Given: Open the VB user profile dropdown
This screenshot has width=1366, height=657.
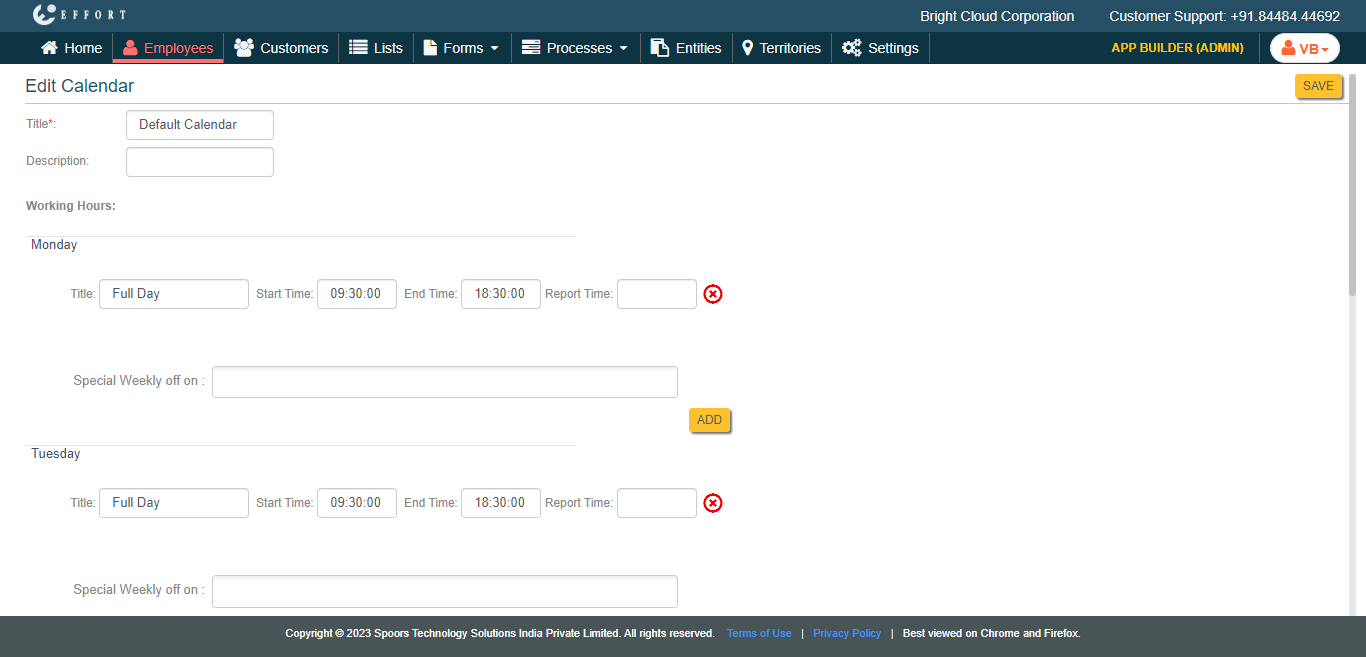Looking at the screenshot, I should [x=1304, y=48].
